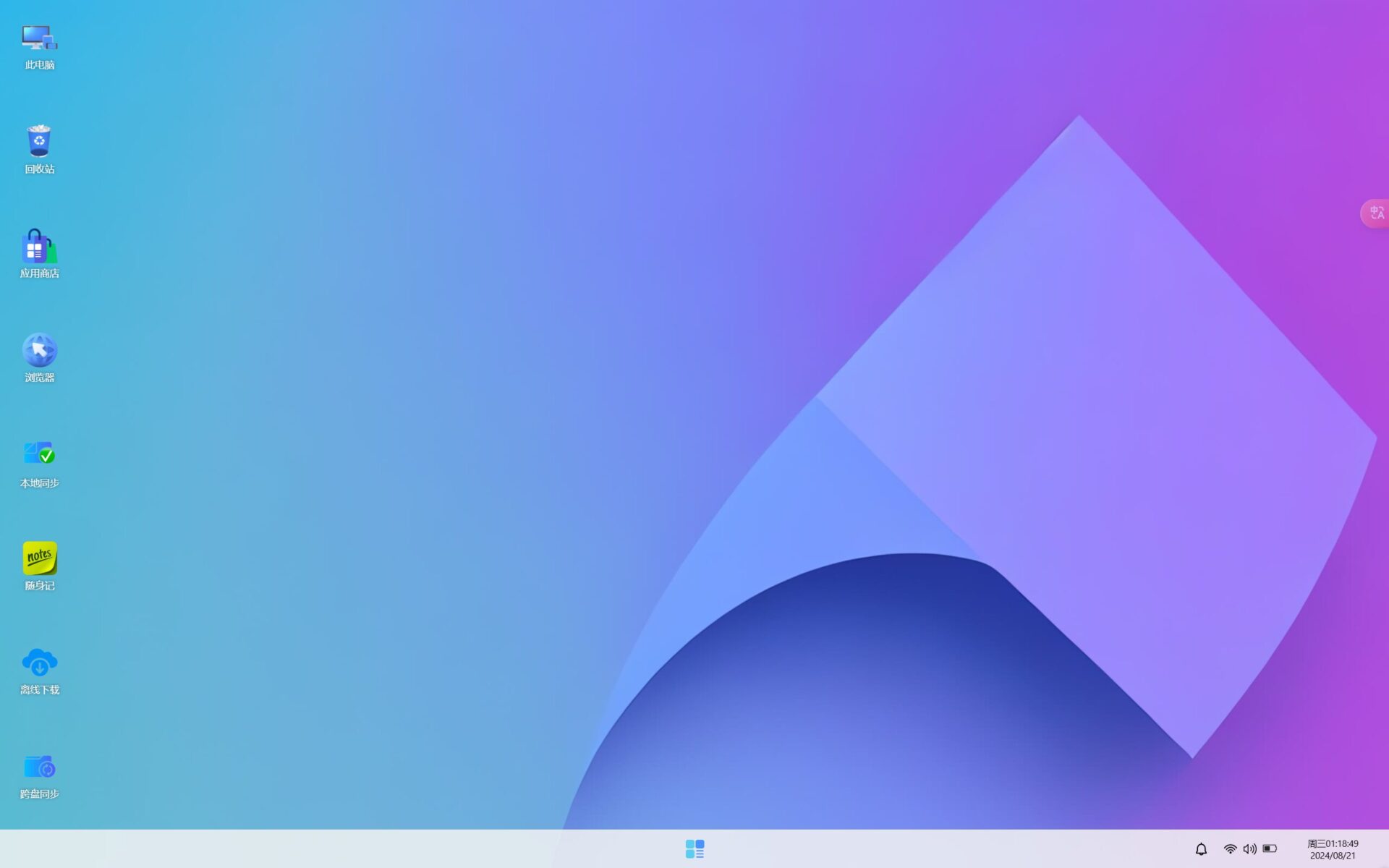
Task: Select the 本地同步 local sync icon
Action: (39, 454)
